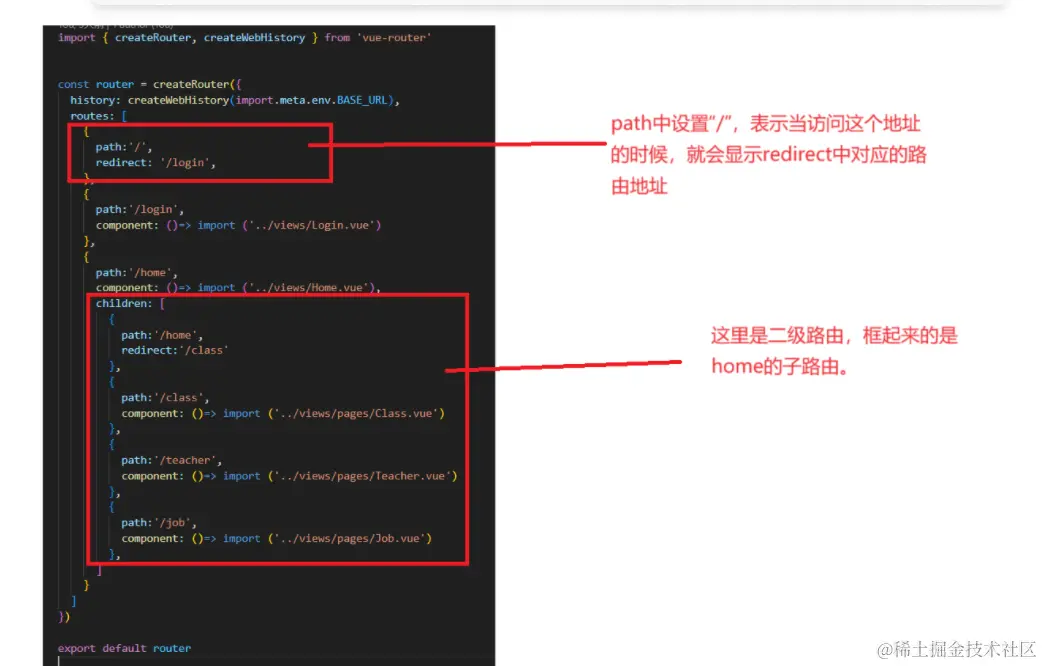Click the line path:'/class',
1043x666 pixels.
coord(165,398)
